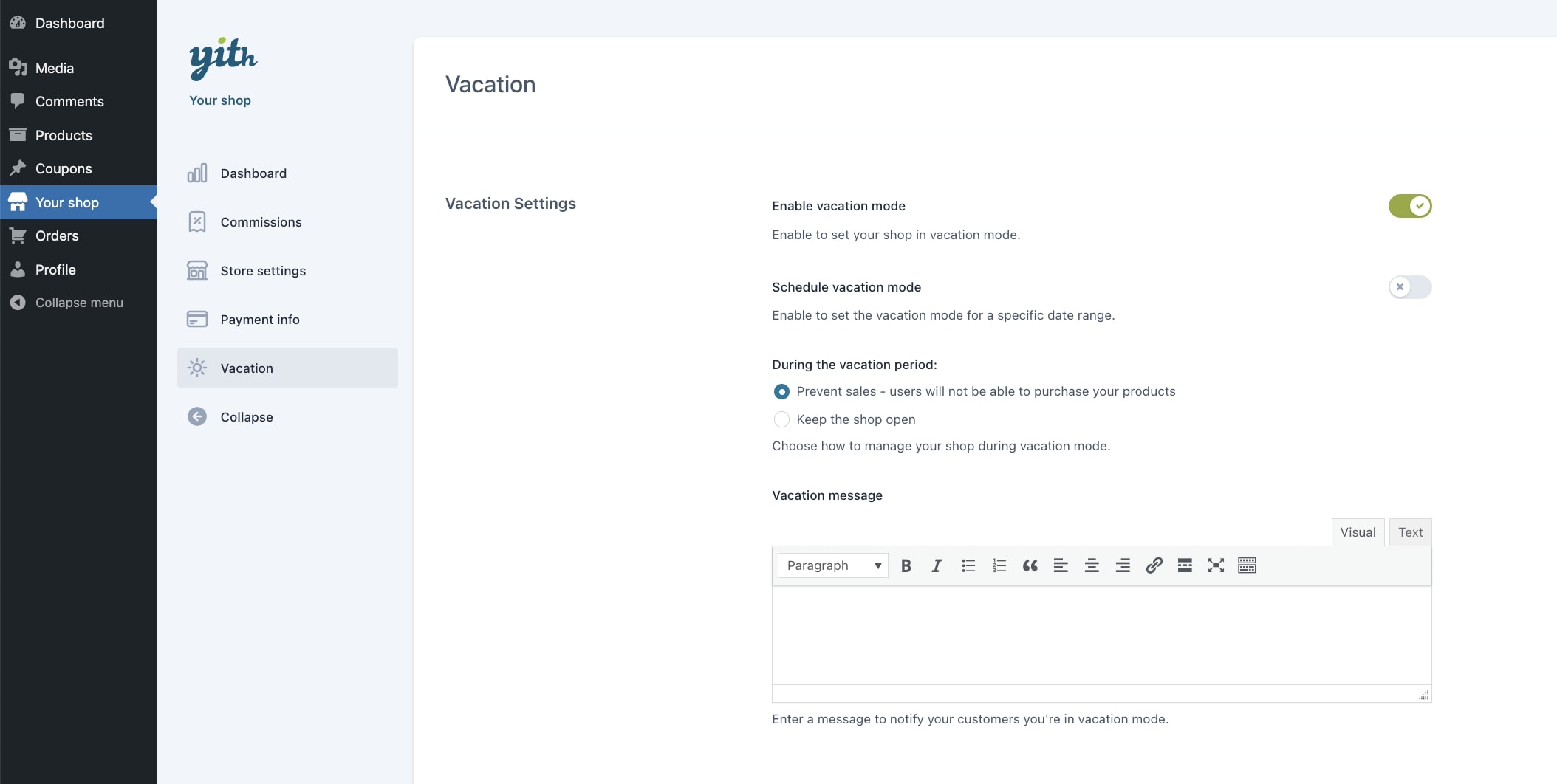The width and height of the screenshot is (1557, 784).
Task: Click the Orders cart icon in sidebar
Action: click(18, 235)
